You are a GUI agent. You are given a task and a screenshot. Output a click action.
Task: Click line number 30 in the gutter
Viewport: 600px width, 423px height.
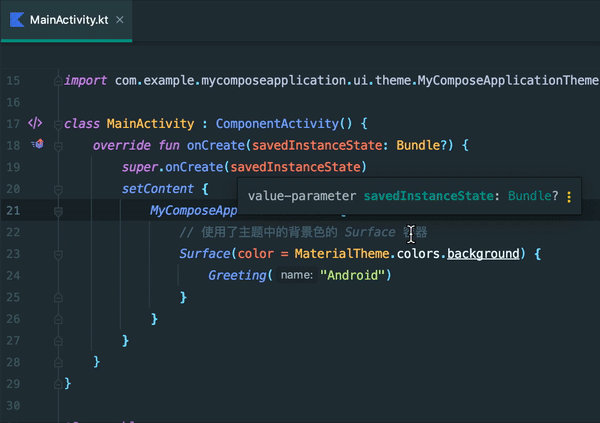tap(13, 405)
